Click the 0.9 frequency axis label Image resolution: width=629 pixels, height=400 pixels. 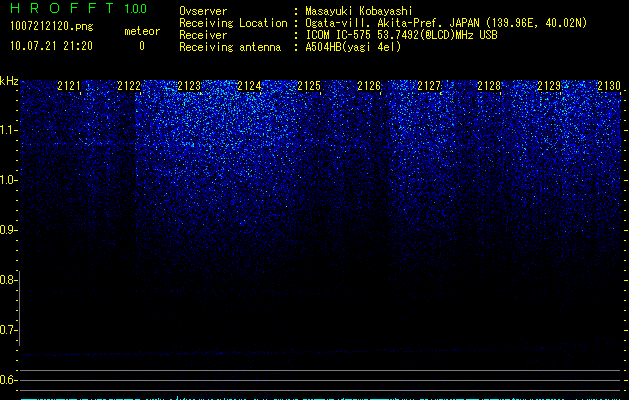(7, 230)
